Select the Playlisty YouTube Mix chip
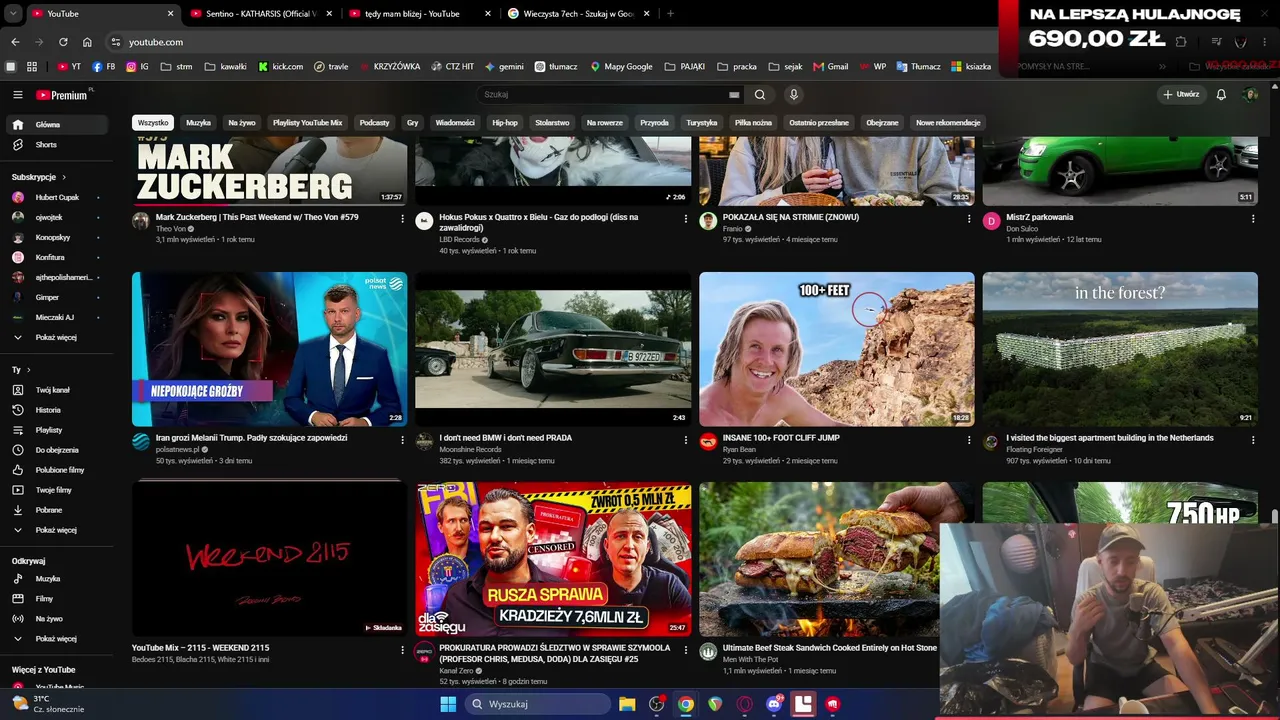Image resolution: width=1280 pixels, height=720 pixels. [x=307, y=123]
